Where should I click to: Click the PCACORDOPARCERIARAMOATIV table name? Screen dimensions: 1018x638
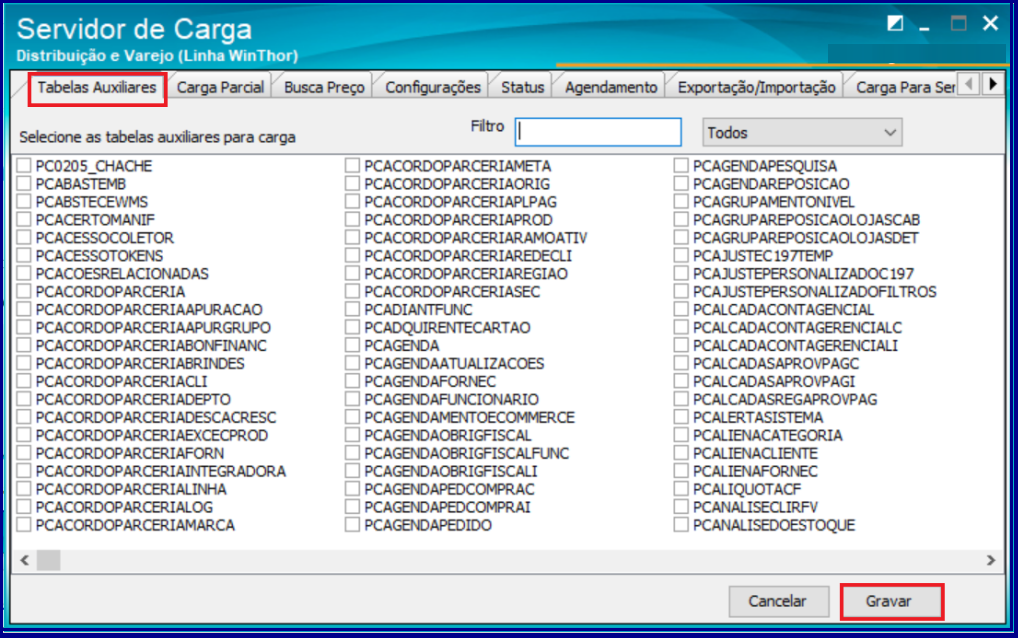(475, 238)
